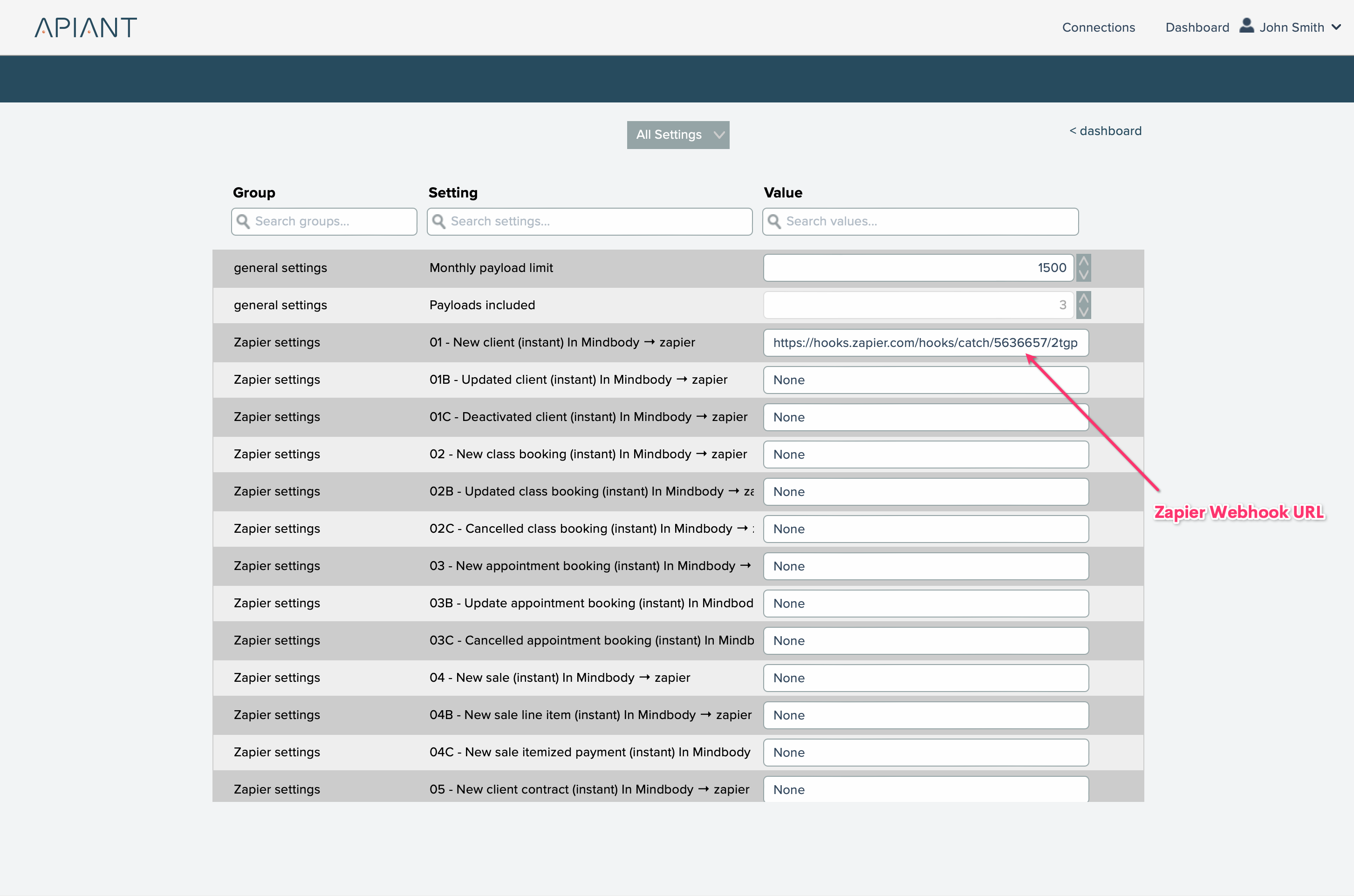1354x896 pixels.
Task: Increase Monthly payload limit with up arrow
Action: coord(1083,262)
